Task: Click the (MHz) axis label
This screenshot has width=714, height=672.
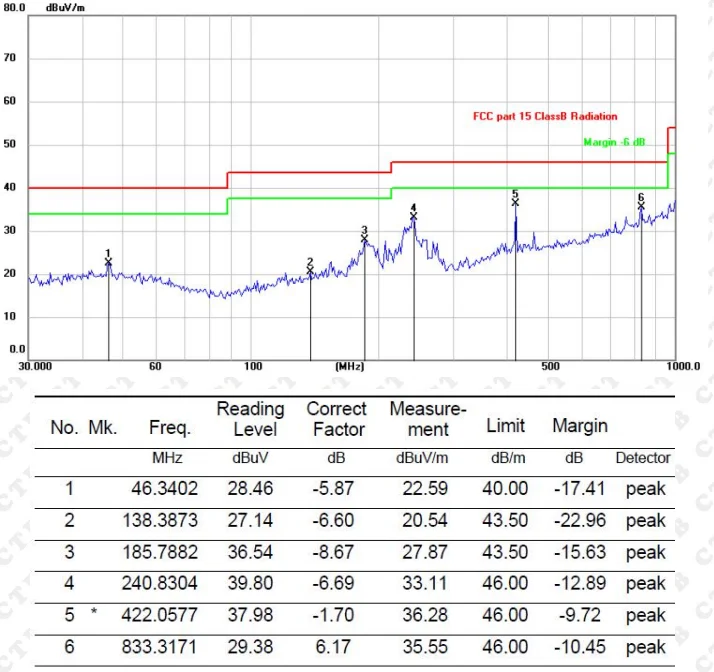Action: [350, 367]
